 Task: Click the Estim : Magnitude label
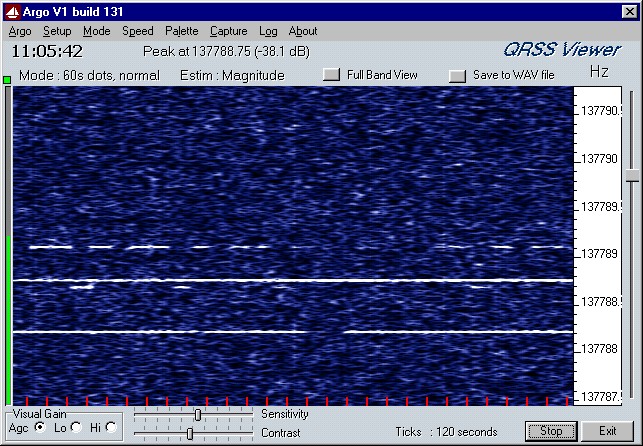tap(232, 75)
